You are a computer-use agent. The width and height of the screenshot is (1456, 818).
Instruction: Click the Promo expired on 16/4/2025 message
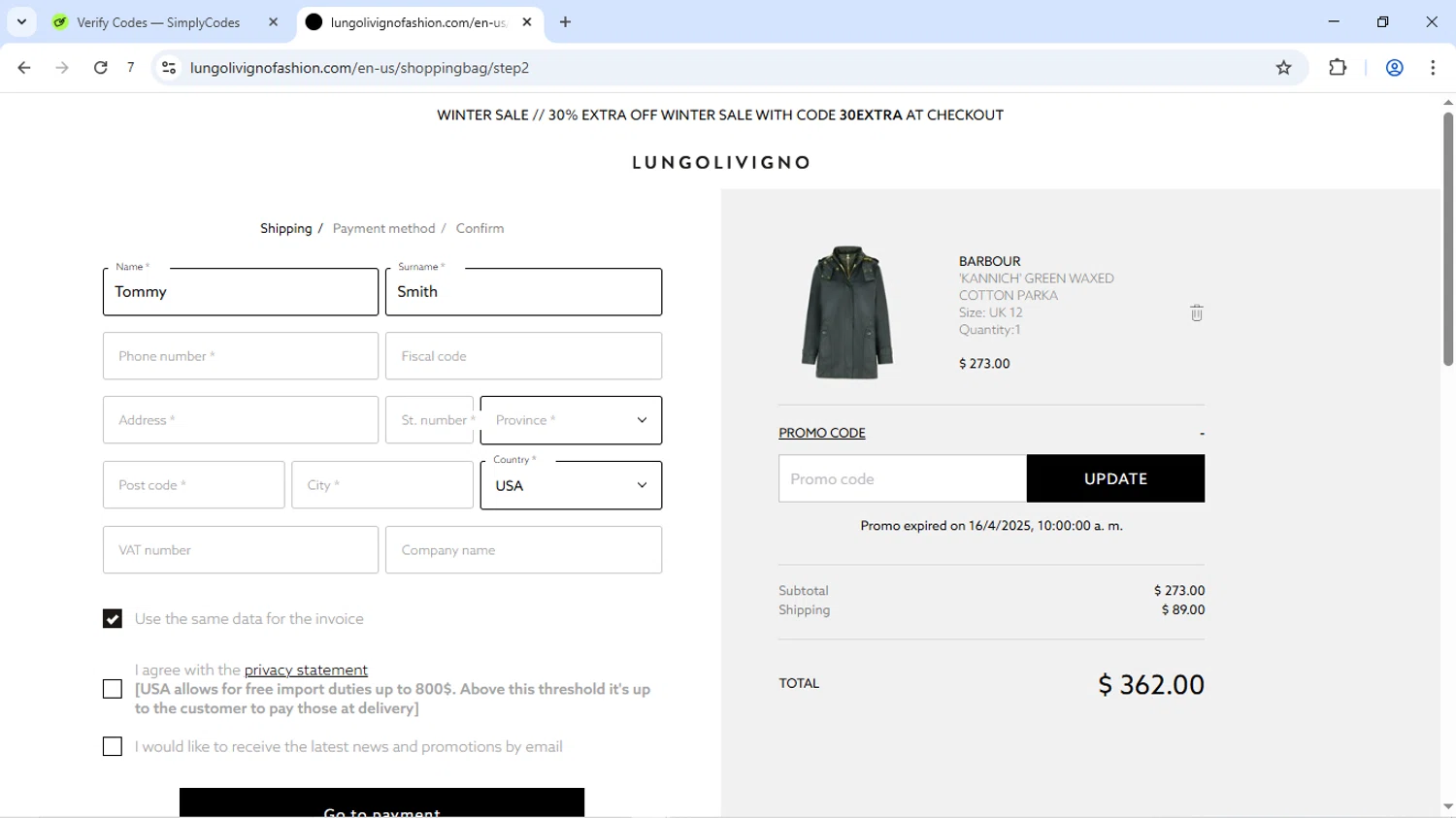click(x=991, y=526)
